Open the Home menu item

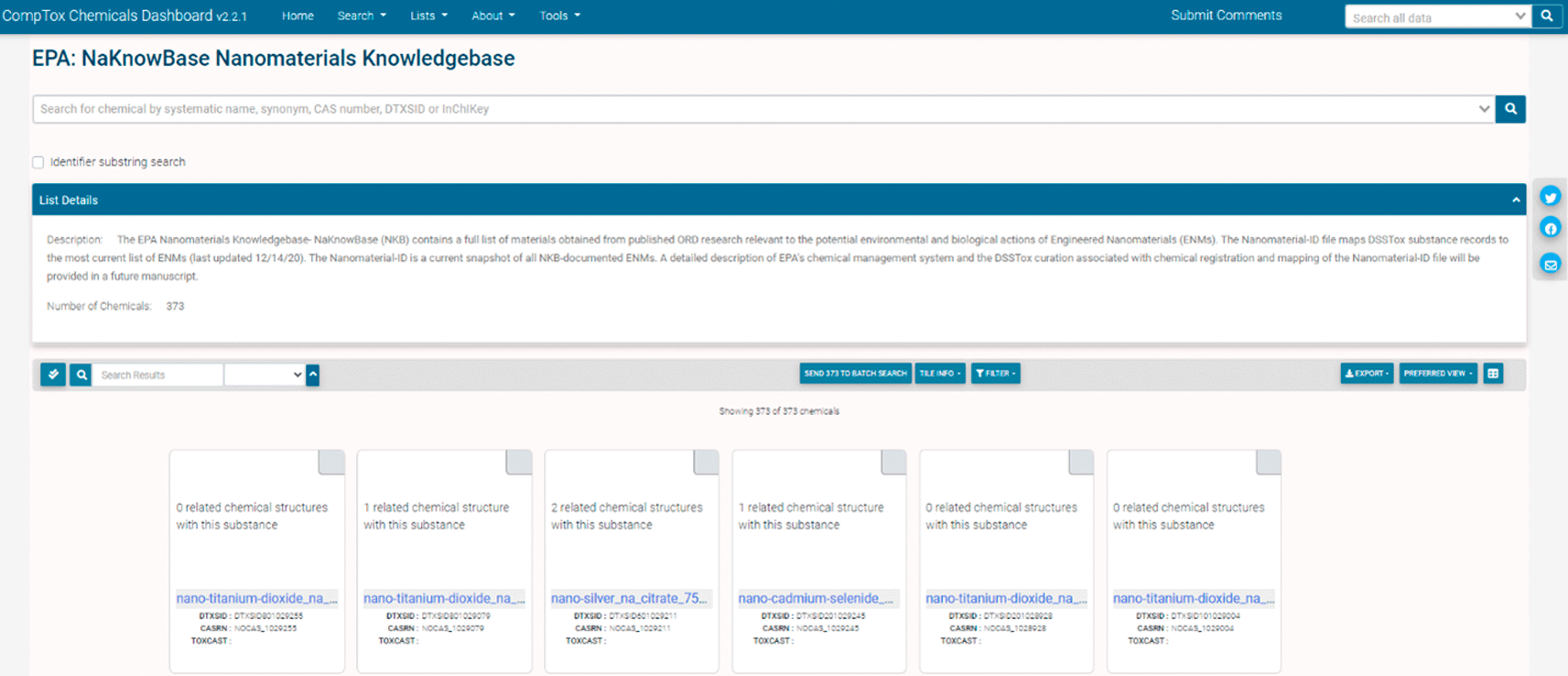[x=297, y=16]
